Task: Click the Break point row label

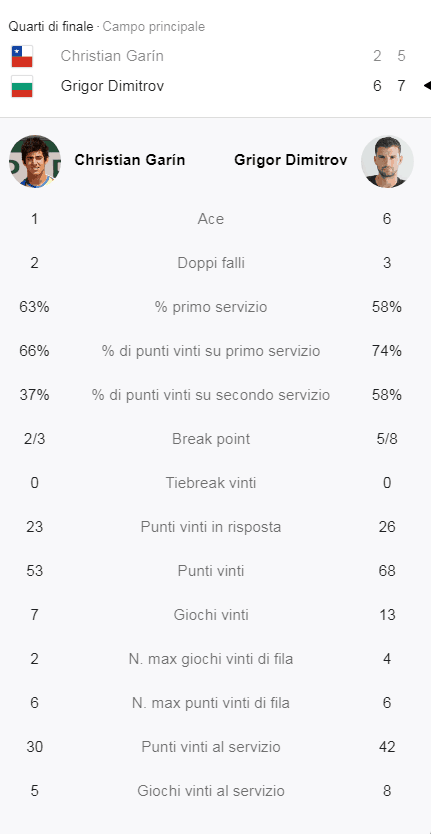Action: 211,439
